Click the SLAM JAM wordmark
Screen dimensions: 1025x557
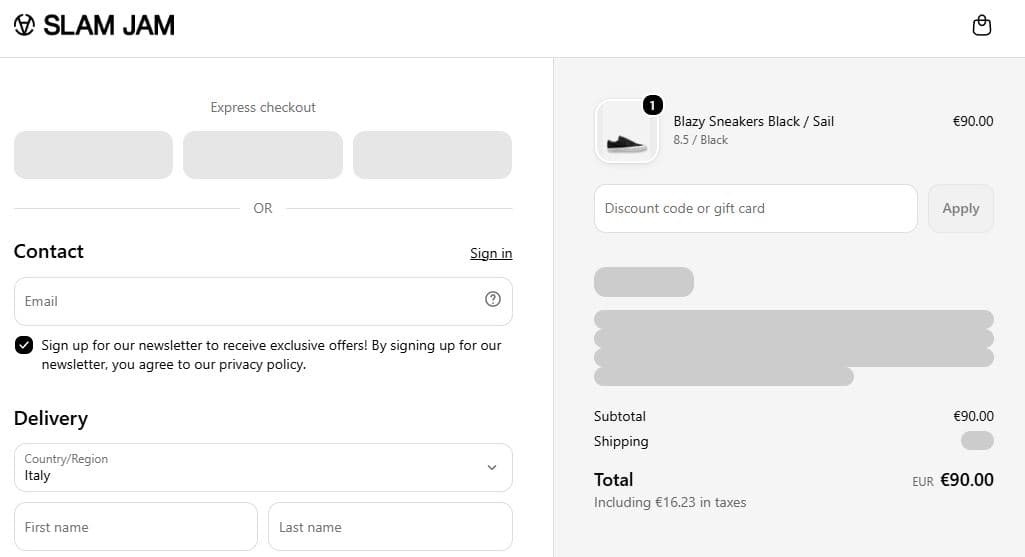(109, 25)
